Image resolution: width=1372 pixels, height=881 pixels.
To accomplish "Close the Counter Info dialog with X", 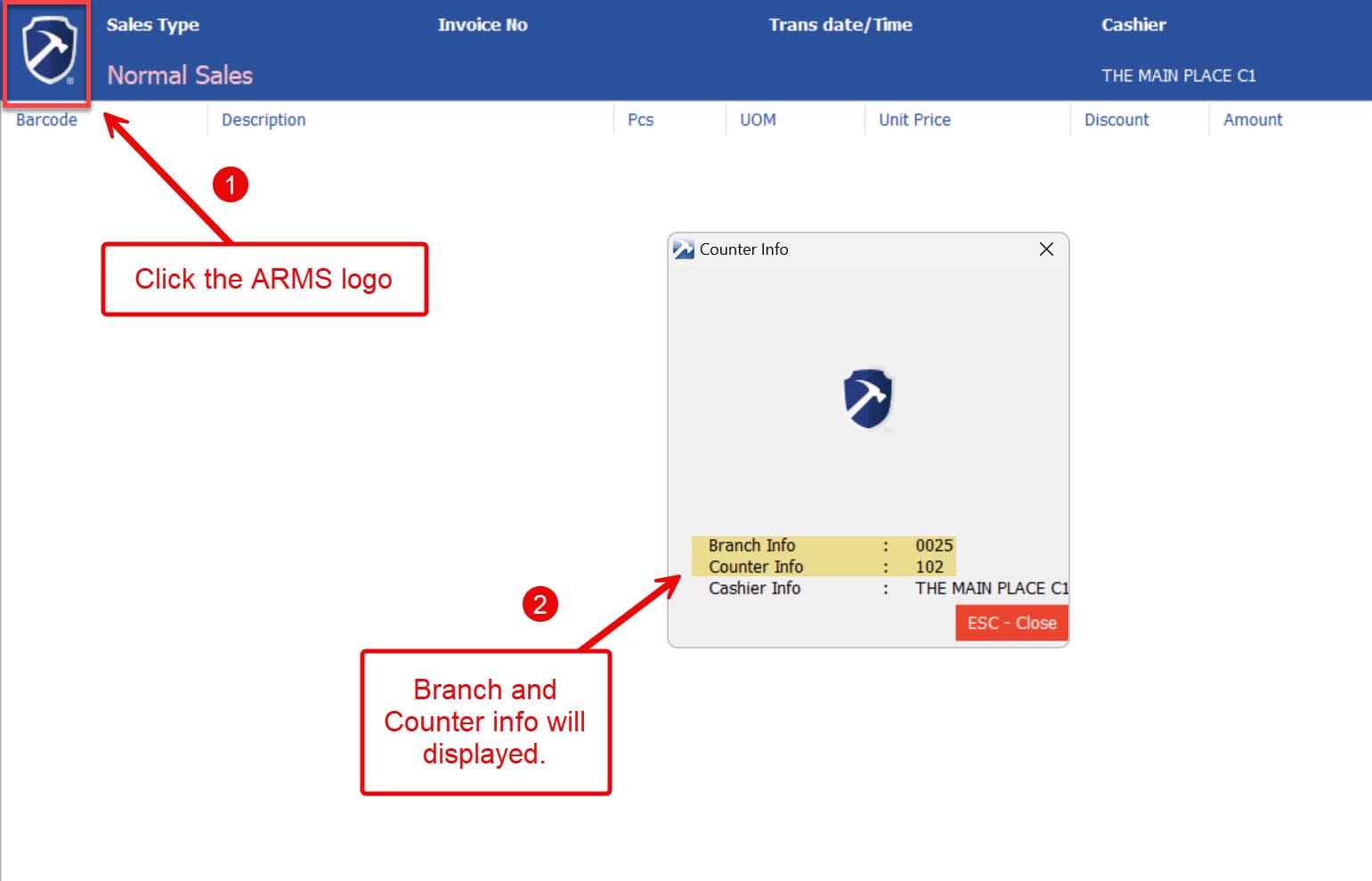I will [x=1046, y=249].
